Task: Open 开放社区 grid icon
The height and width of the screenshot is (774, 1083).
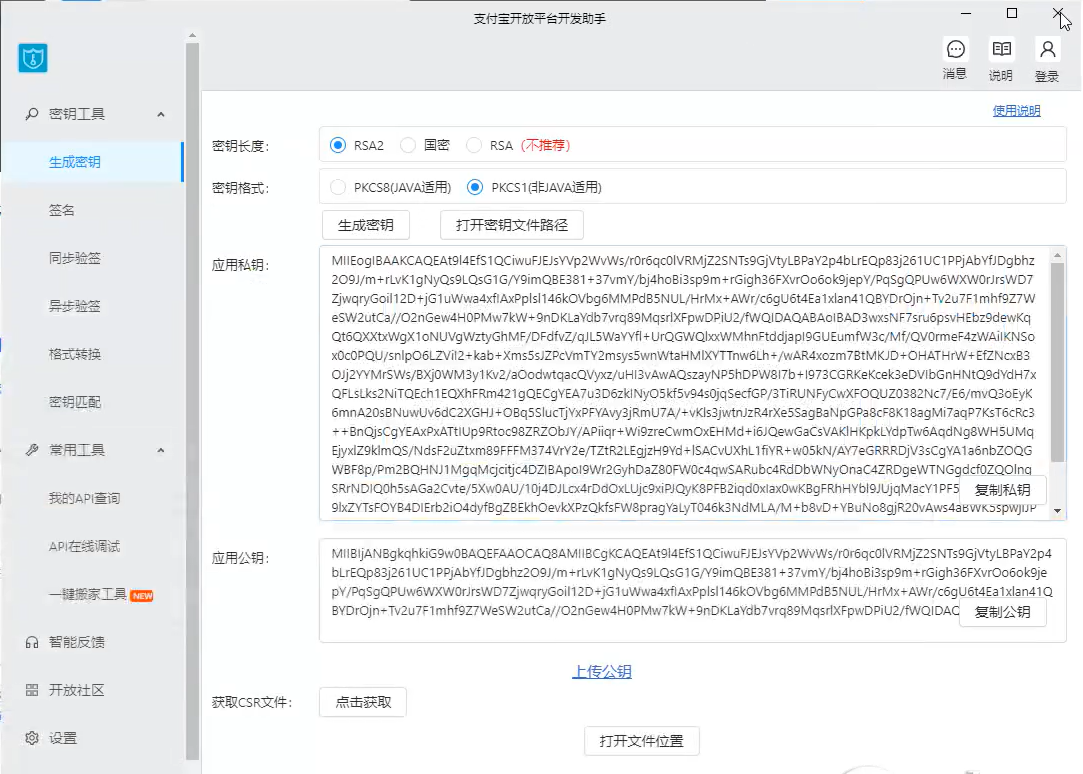Action: 32,690
